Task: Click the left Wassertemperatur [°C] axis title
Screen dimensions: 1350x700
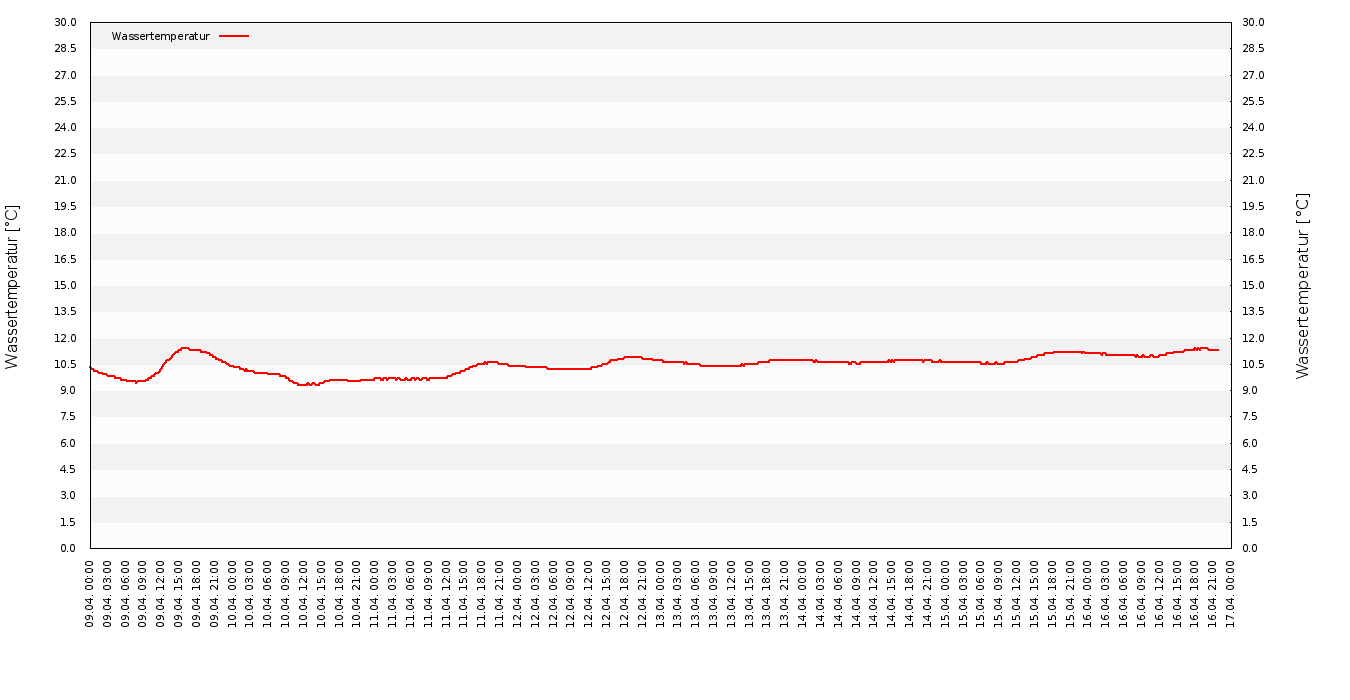Action: (12, 286)
